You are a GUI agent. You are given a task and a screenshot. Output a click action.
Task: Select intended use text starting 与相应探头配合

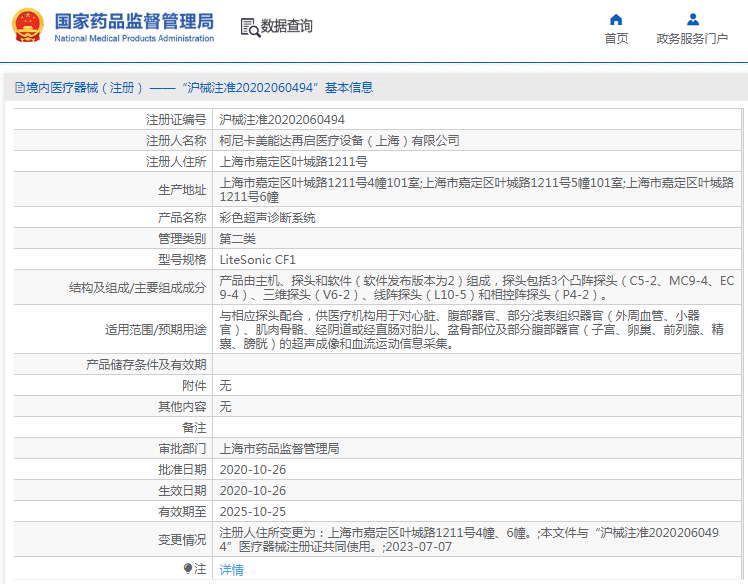pos(472,330)
